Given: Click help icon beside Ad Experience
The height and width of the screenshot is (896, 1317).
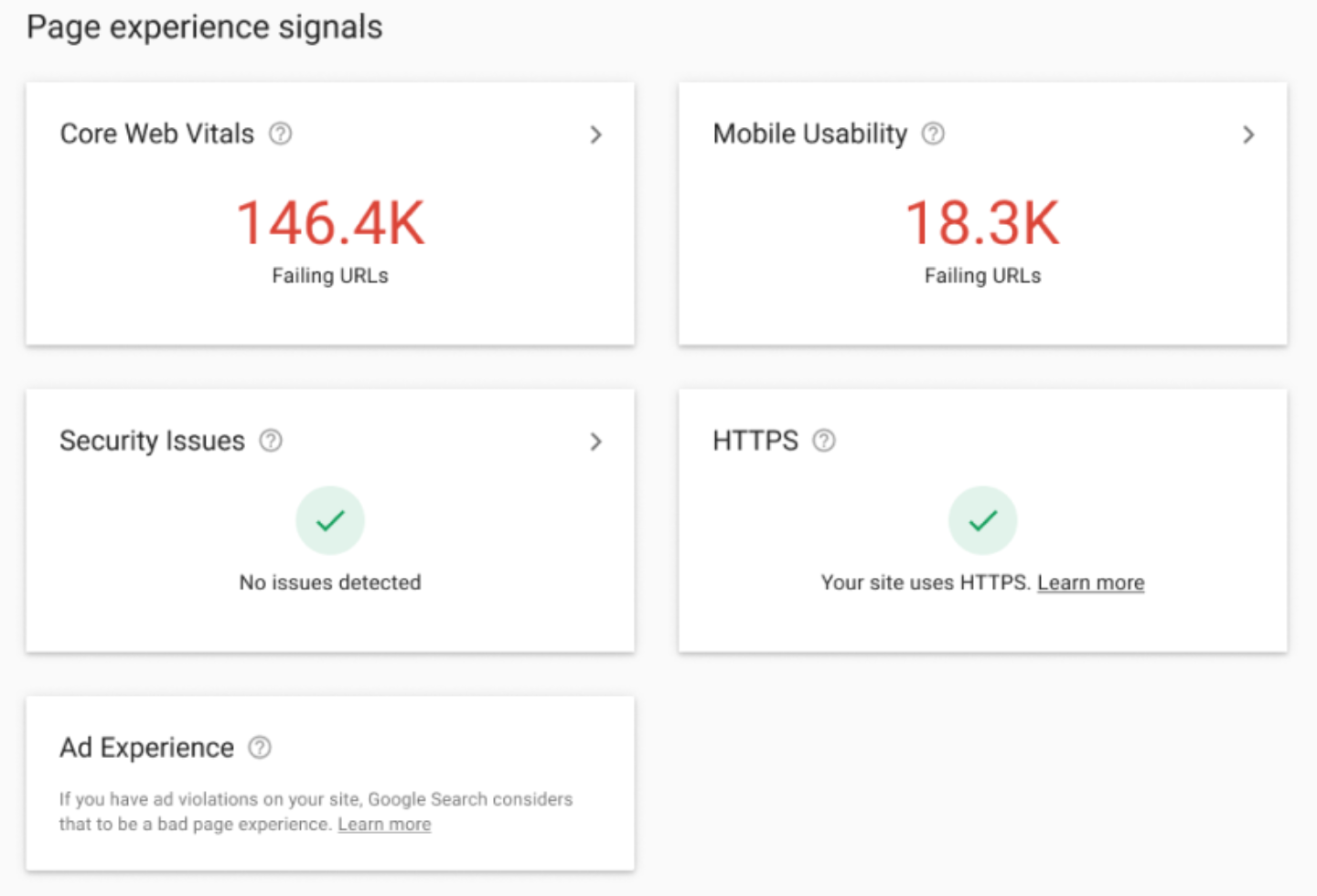Looking at the screenshot, I should (x=260, y=748).
